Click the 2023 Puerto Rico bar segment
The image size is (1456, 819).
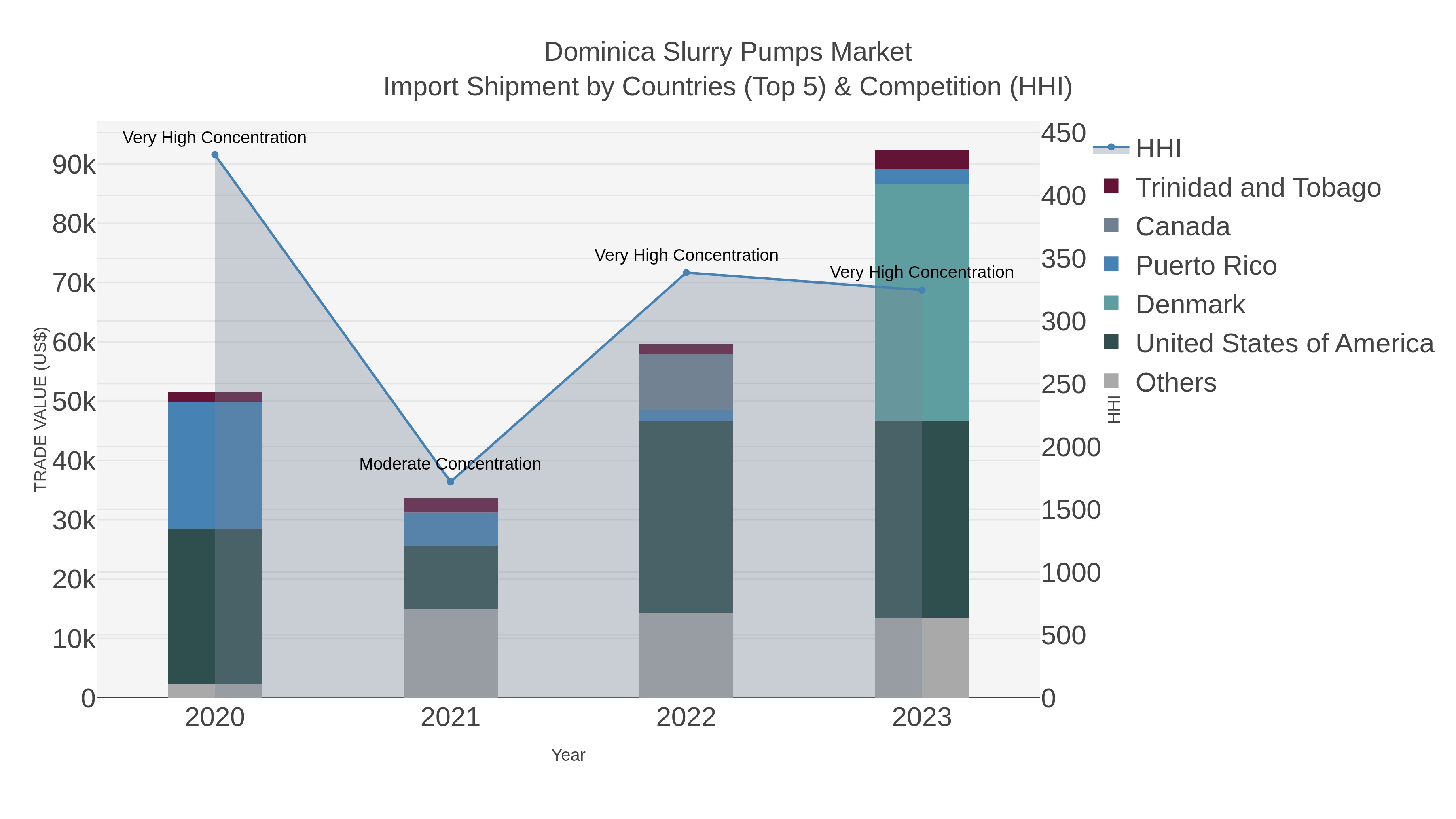922,176
